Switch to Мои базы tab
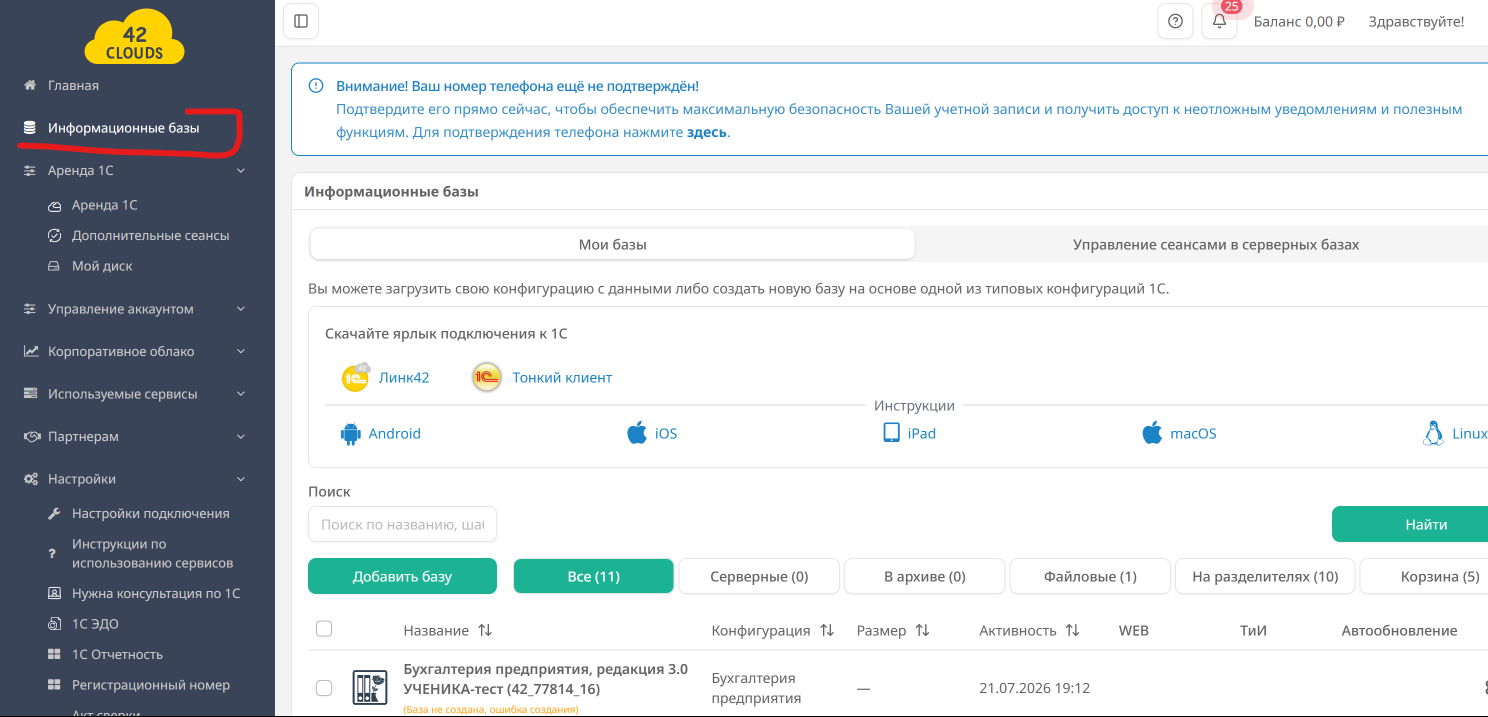1488x717 pixels. point(613,244)
